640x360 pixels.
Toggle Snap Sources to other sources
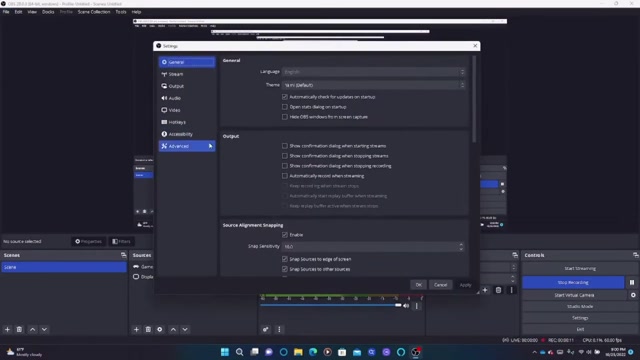click(x=284, y=269)
